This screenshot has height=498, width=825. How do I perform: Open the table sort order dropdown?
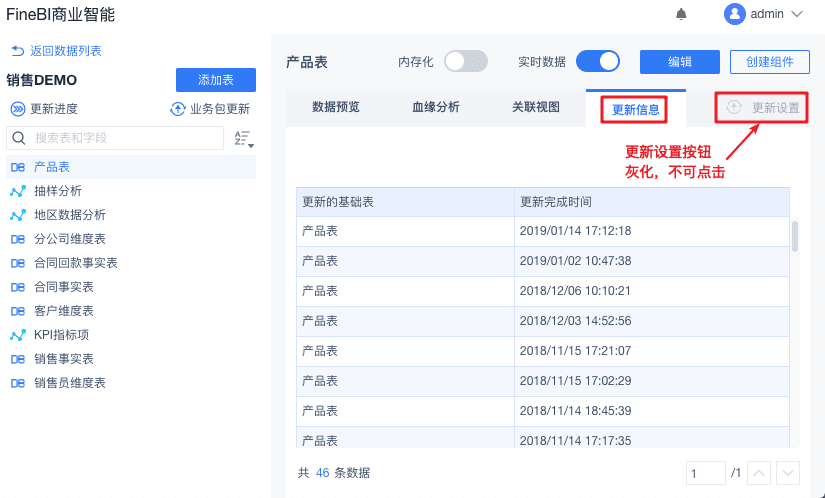pyautogui.click(x=243, y=139)
